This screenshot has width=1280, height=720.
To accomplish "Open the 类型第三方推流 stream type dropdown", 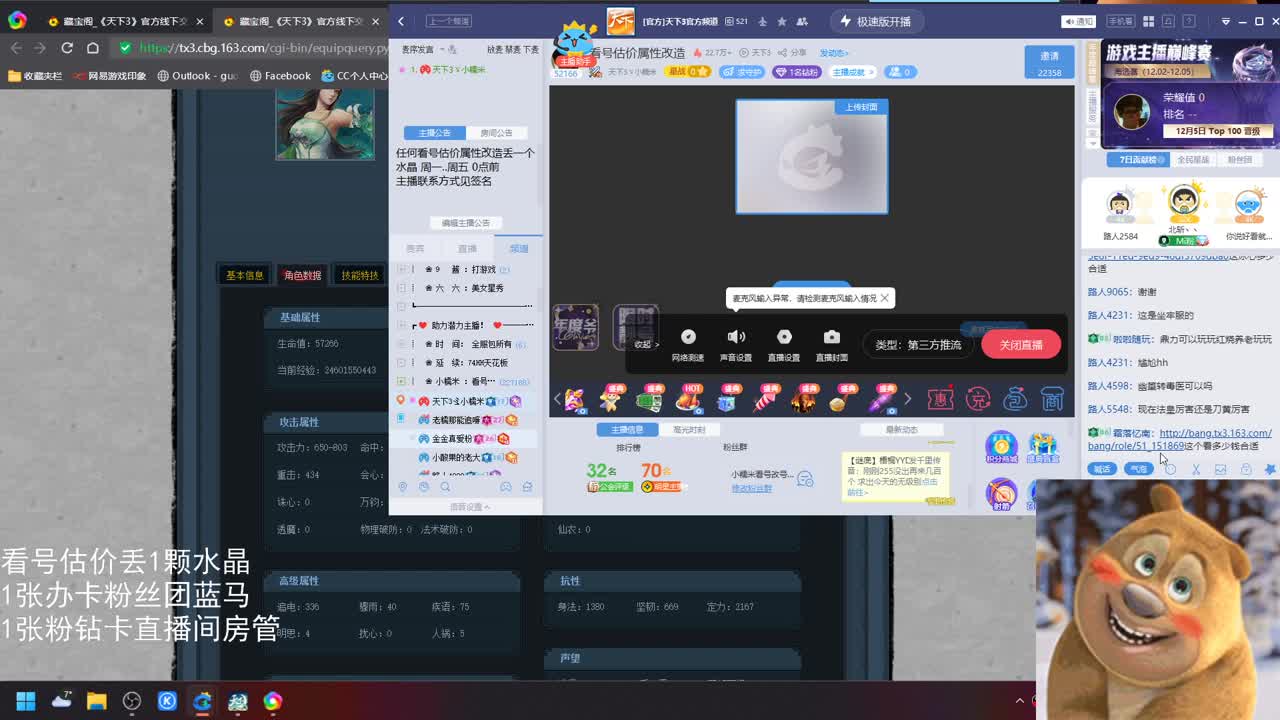I will click(920, 344).
